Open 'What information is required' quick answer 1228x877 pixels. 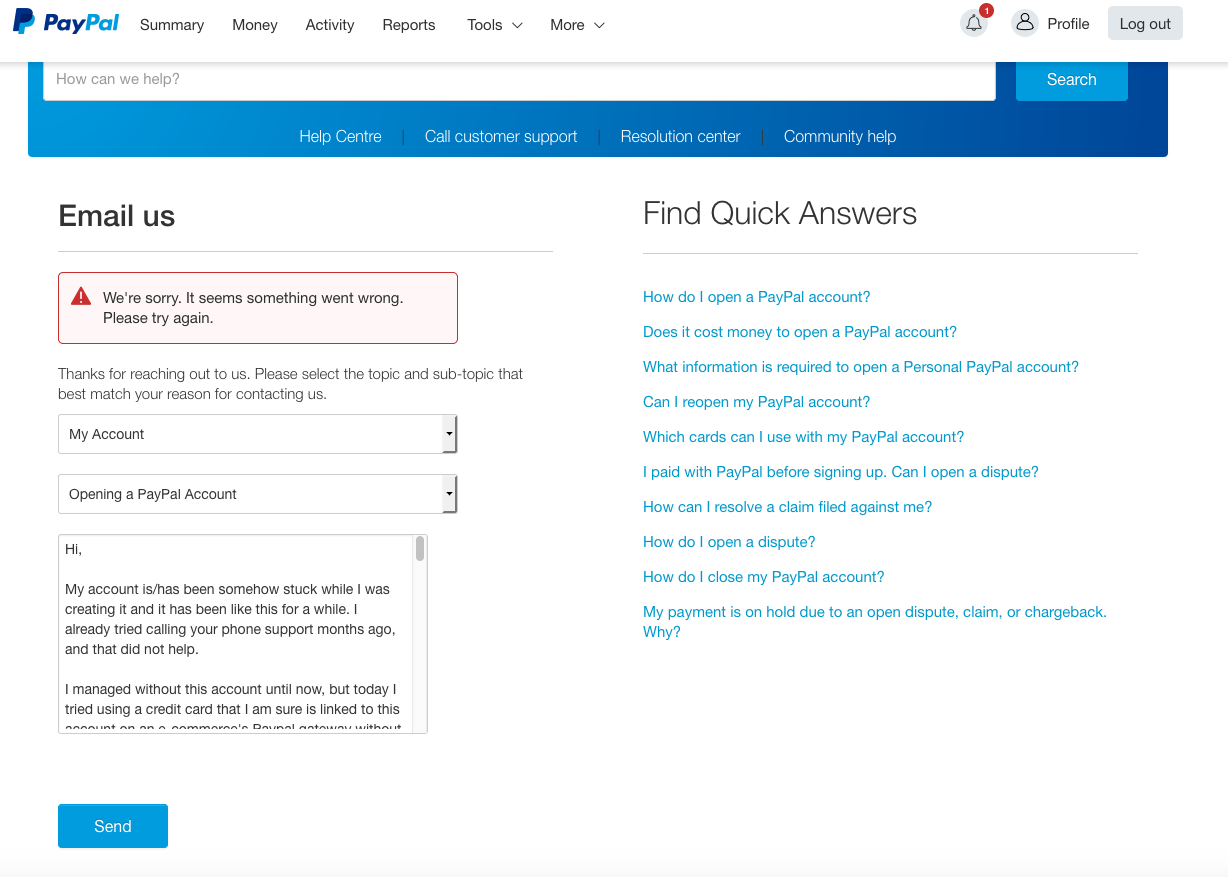click(x=861, y=367)
